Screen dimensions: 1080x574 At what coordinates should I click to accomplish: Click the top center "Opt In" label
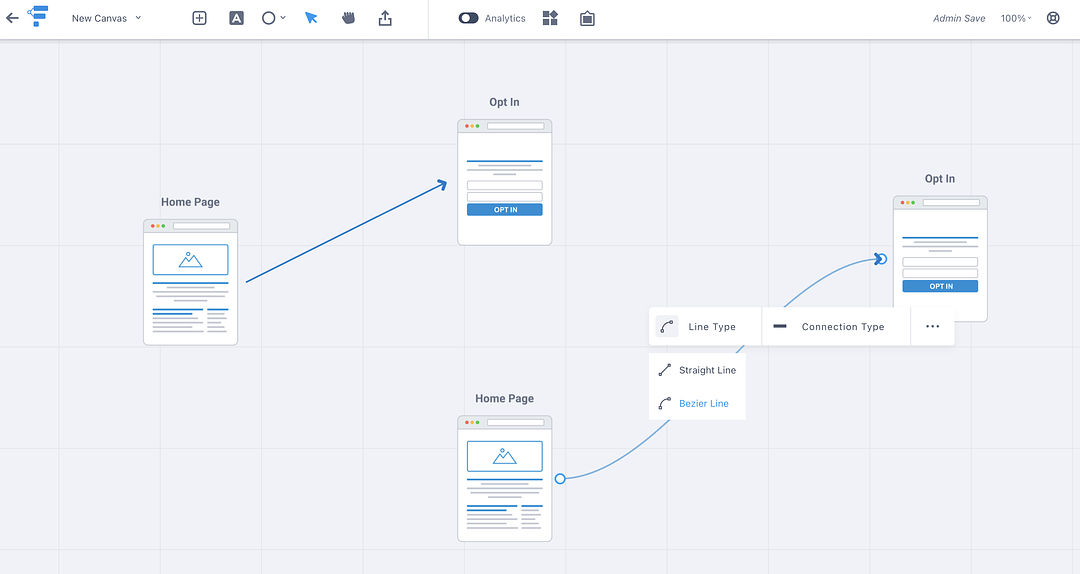point(504,102)
